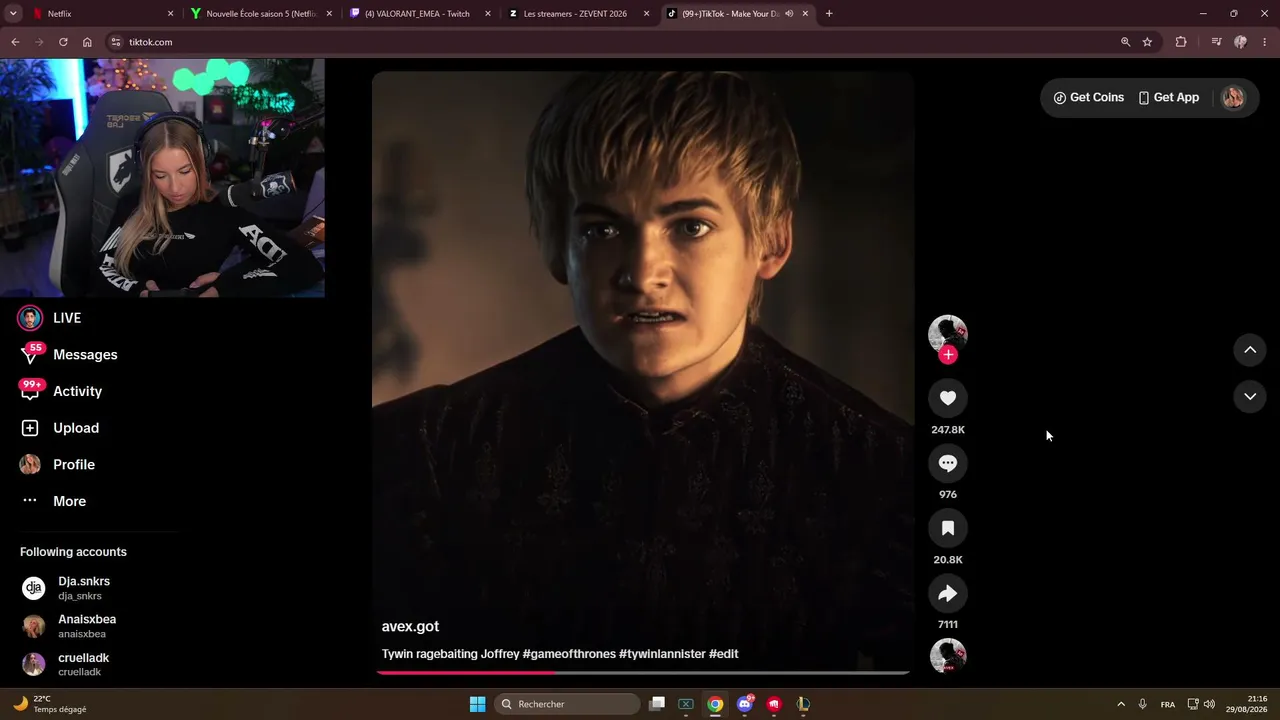Open the Chrome three-dot menu

[x=1265, y=42]
